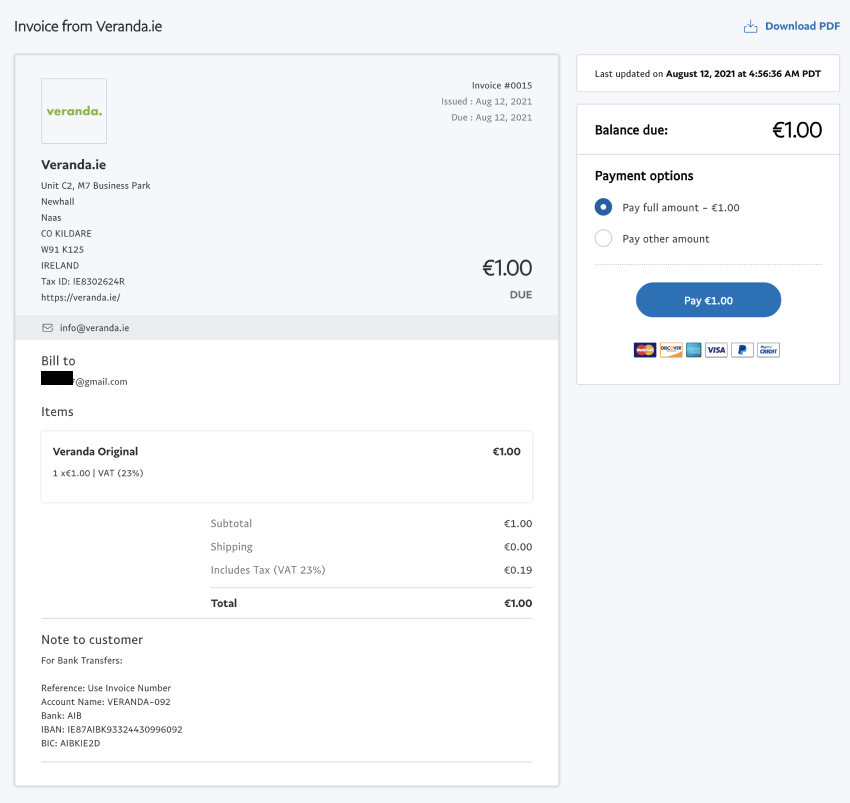
Task: Click the Bank: AIB line
Action: [61, 716]
